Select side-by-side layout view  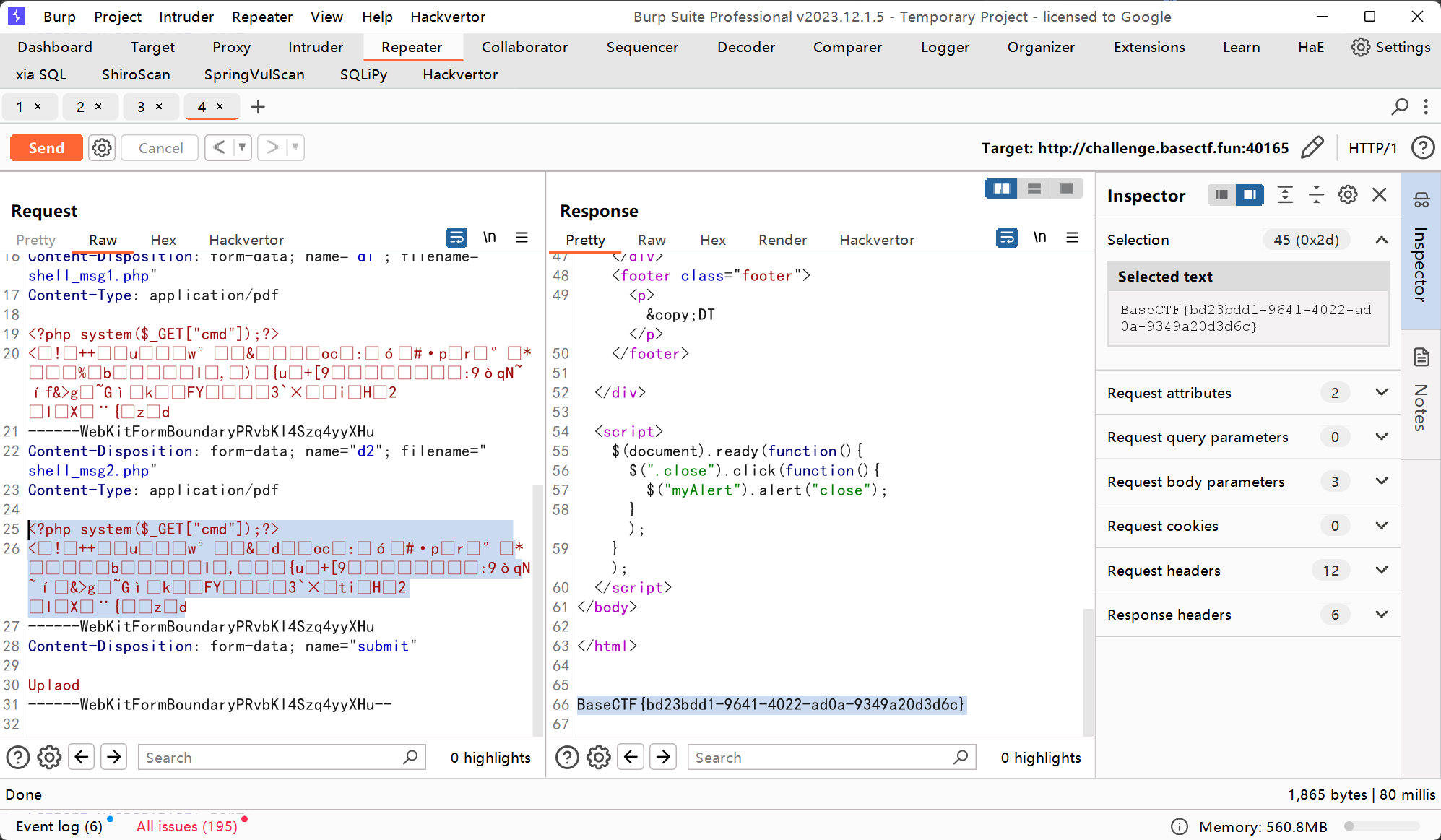click(x=1002, y=189)
